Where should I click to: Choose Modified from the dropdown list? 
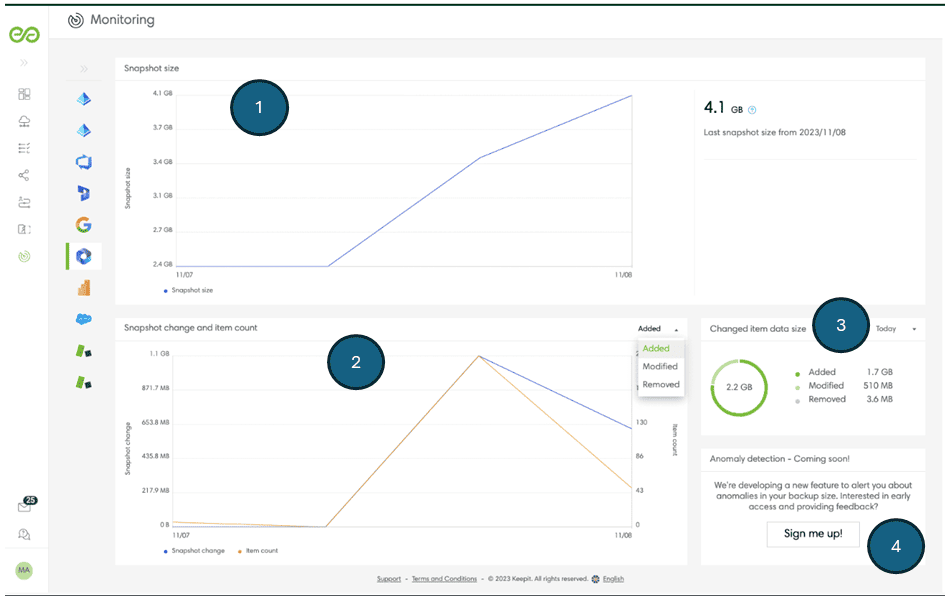coord(660,367)
